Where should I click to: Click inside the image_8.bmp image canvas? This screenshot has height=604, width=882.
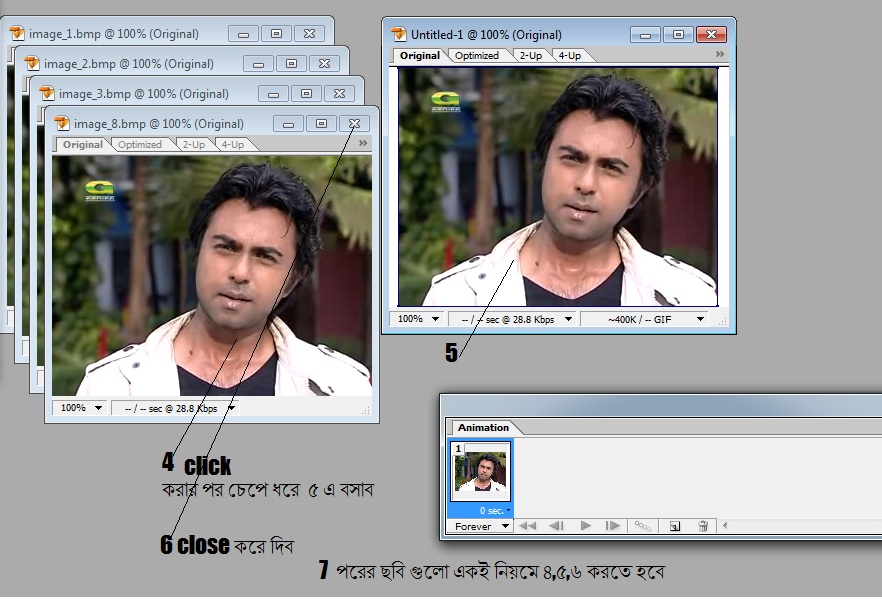pos(212,276)
